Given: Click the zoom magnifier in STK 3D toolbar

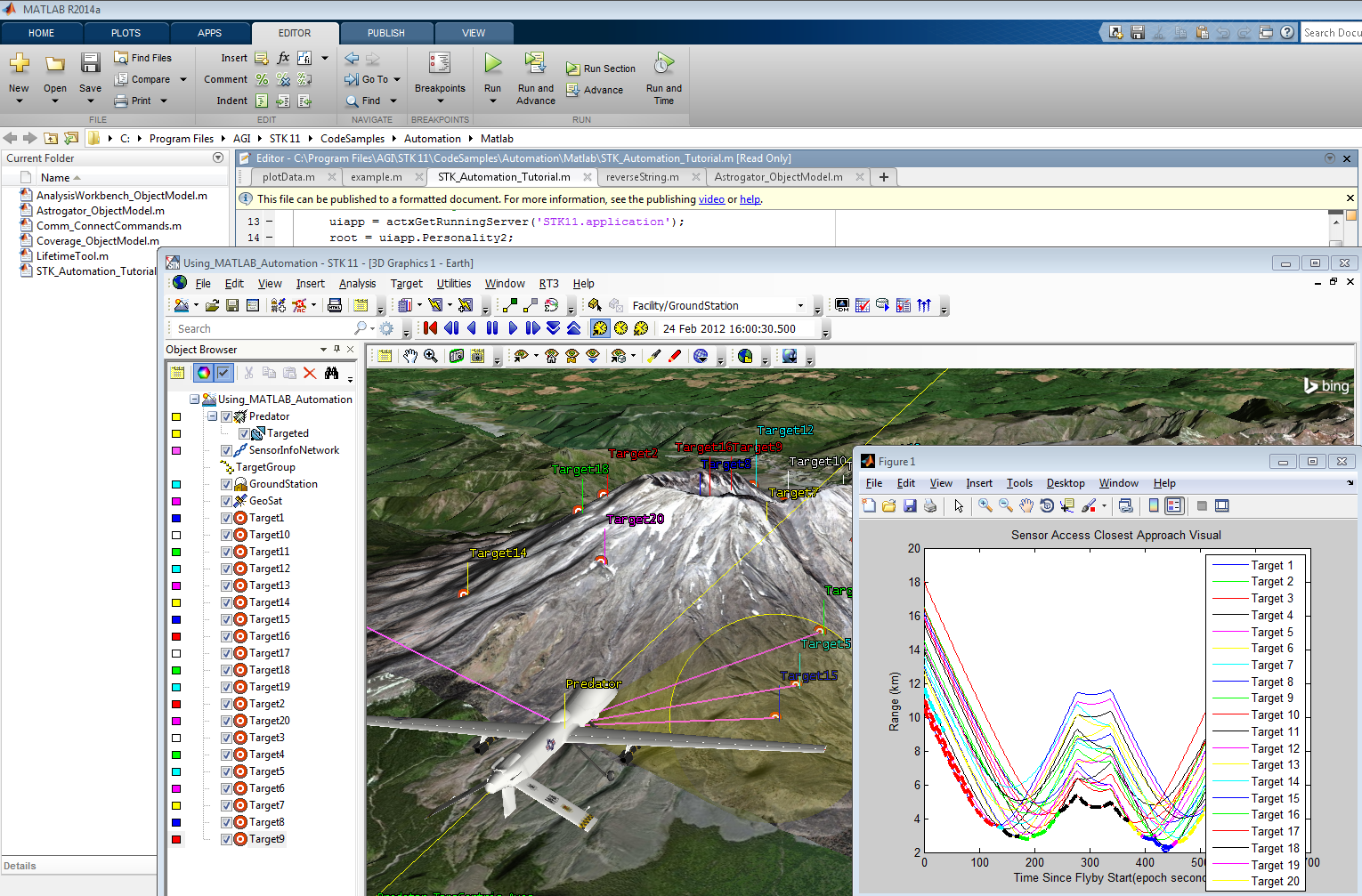Looking at the screenshot, I should point(431,356).
